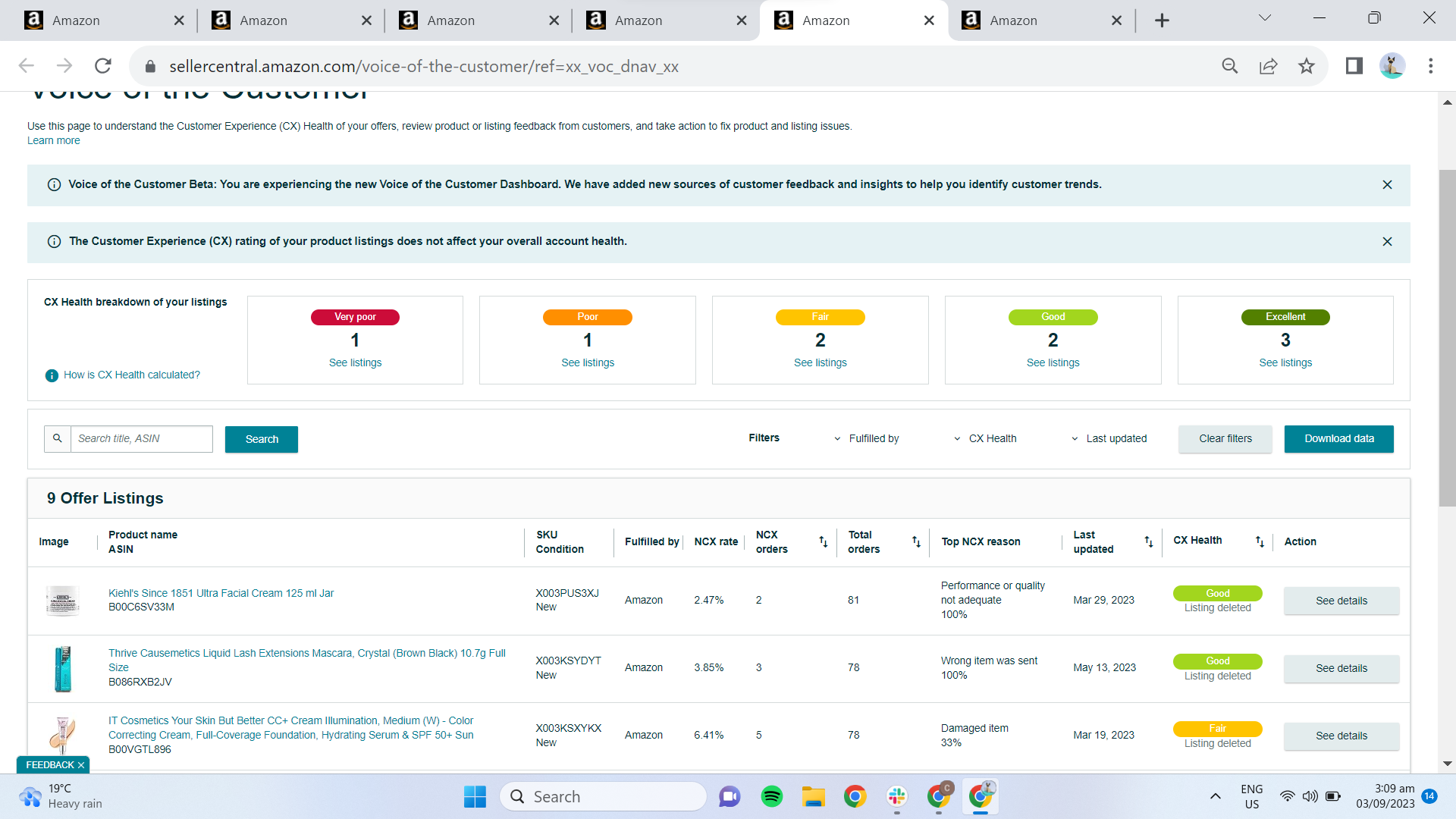The image size is (1456, 819).
Task: See details for Kiehl's Ultra Facial Cream
Action: [x=1341, y=601]
